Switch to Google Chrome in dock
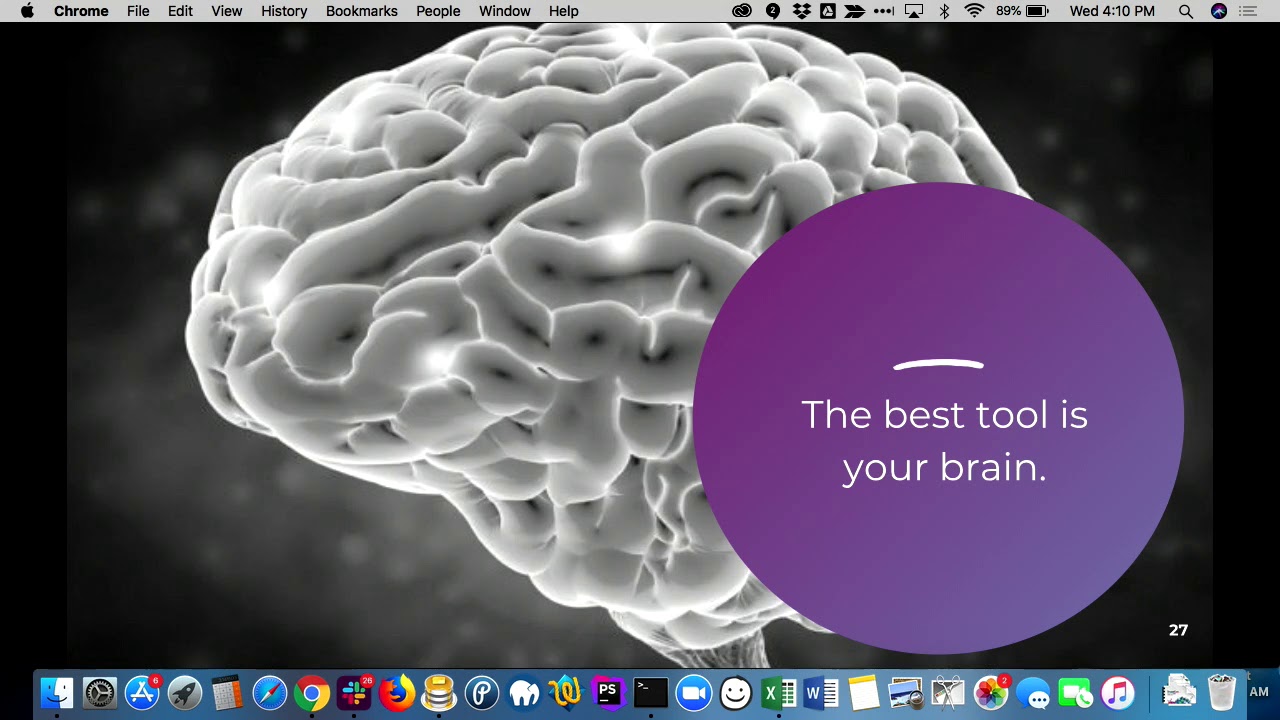The image size is (1280, 720). [x=312, y=692]
